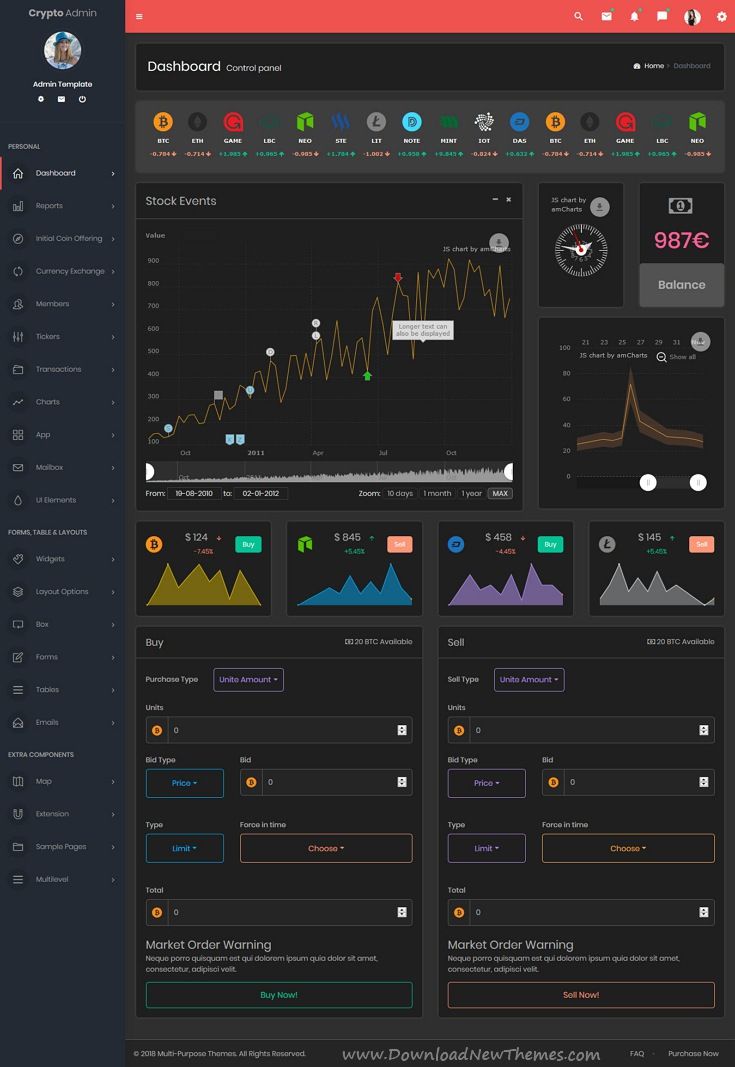Close the Stock Events panel
The width and height of the screenshot is (735, 1067).
pos(508,199)
